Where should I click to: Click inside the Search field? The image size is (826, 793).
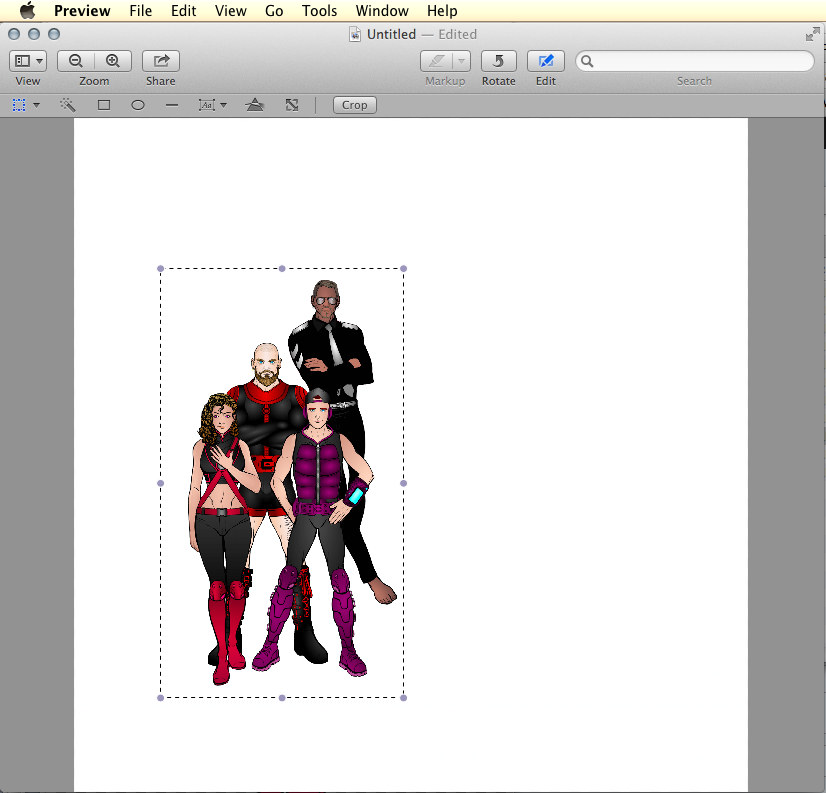702,61
